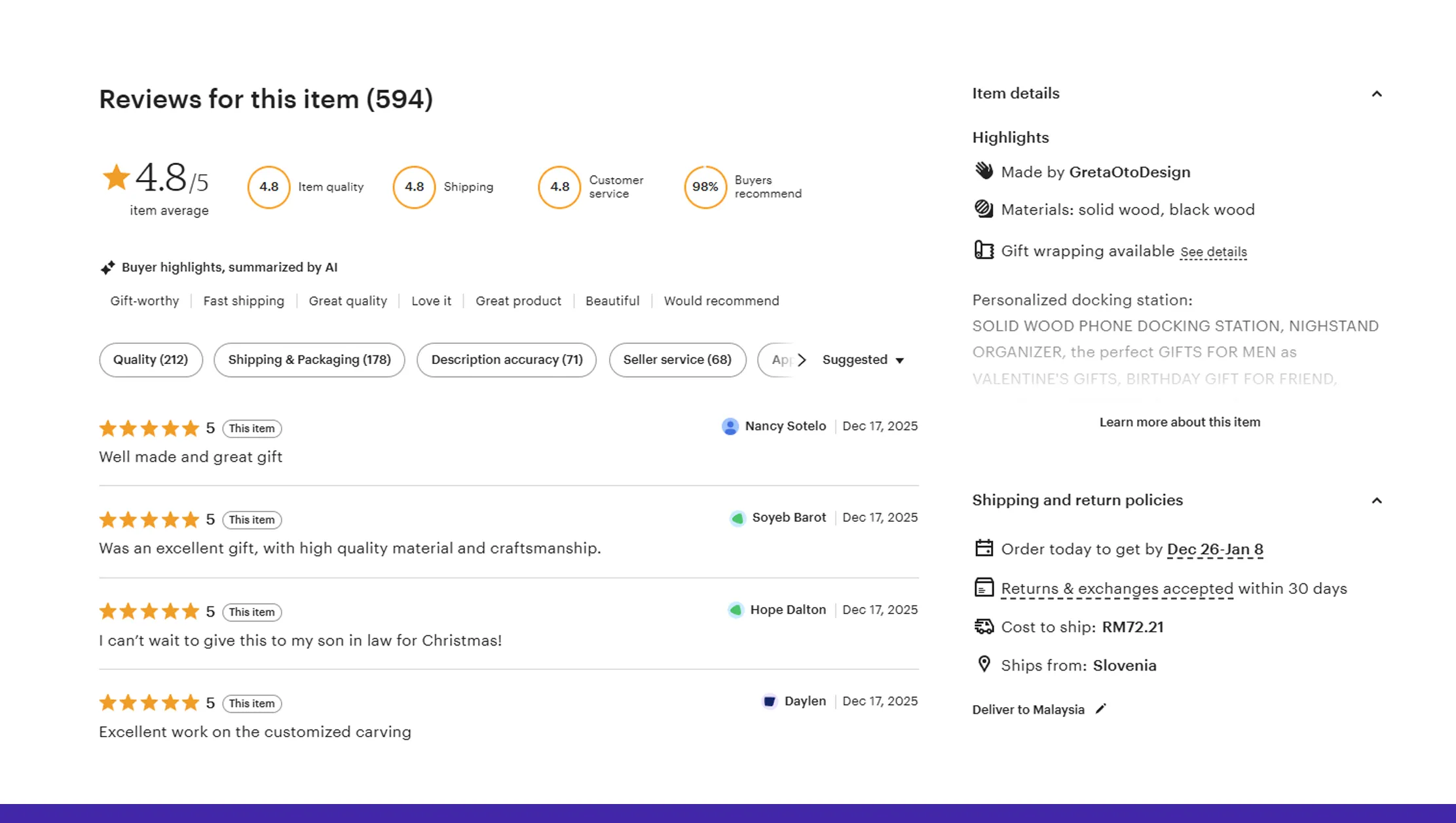The height and width of the screenshot is (823, 1456).
Task: Click the AI sparkle icon near Buyer highlights
Action: [x=108, y=266]
